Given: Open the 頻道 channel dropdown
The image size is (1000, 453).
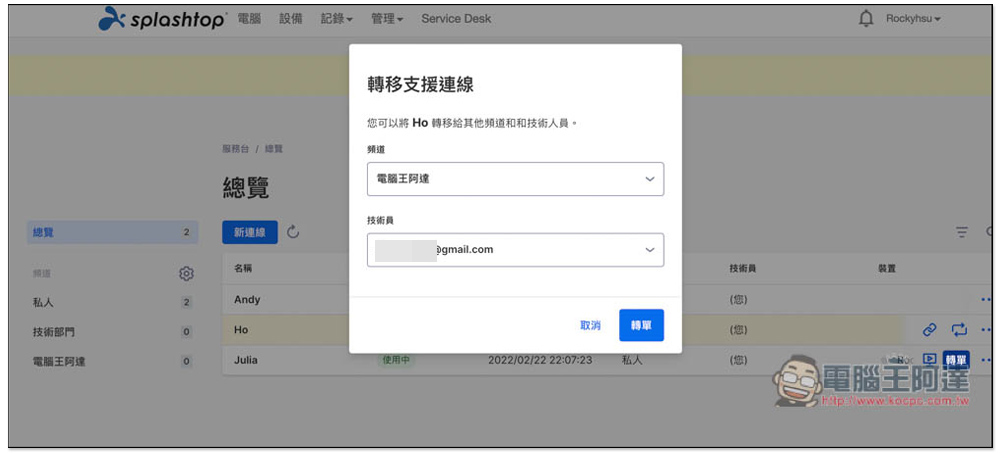Looking at the screenshot, I should click(x=515, y=179).
